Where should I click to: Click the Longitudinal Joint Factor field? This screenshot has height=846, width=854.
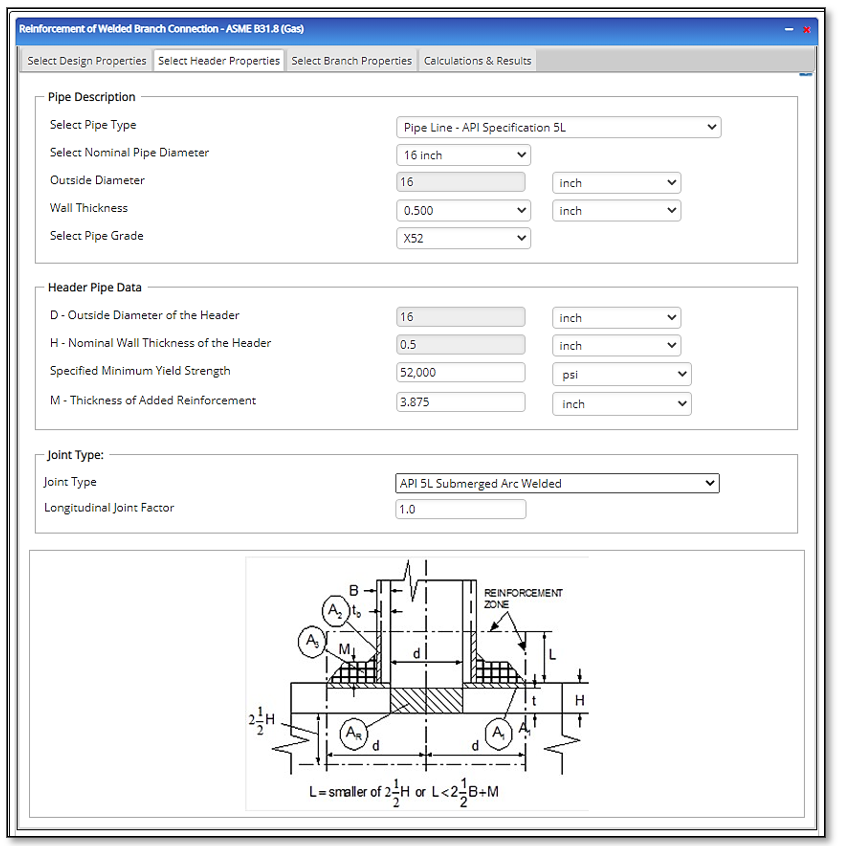(x=461, y=509)
